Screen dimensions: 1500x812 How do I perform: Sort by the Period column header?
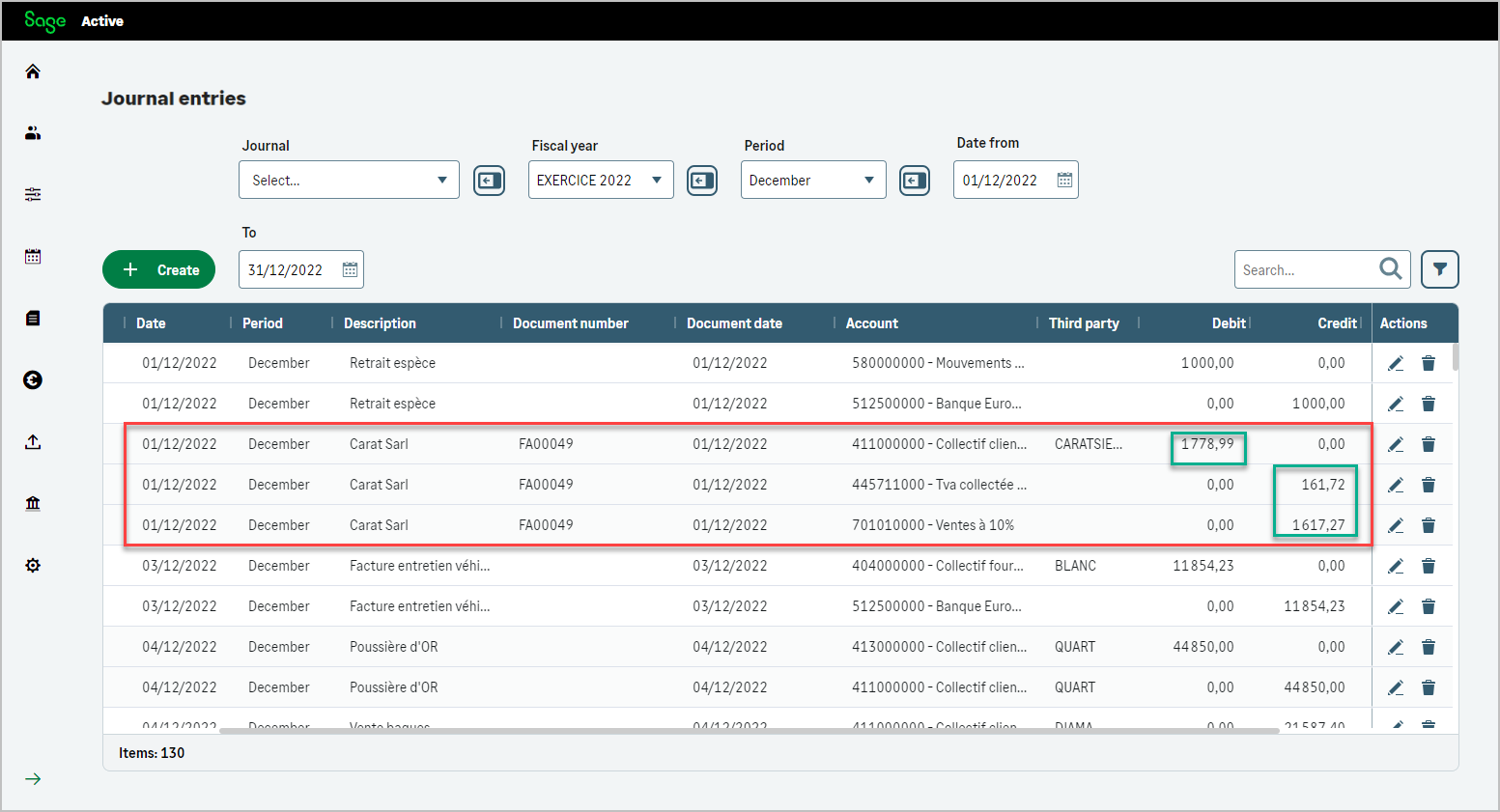click(263, 323)
